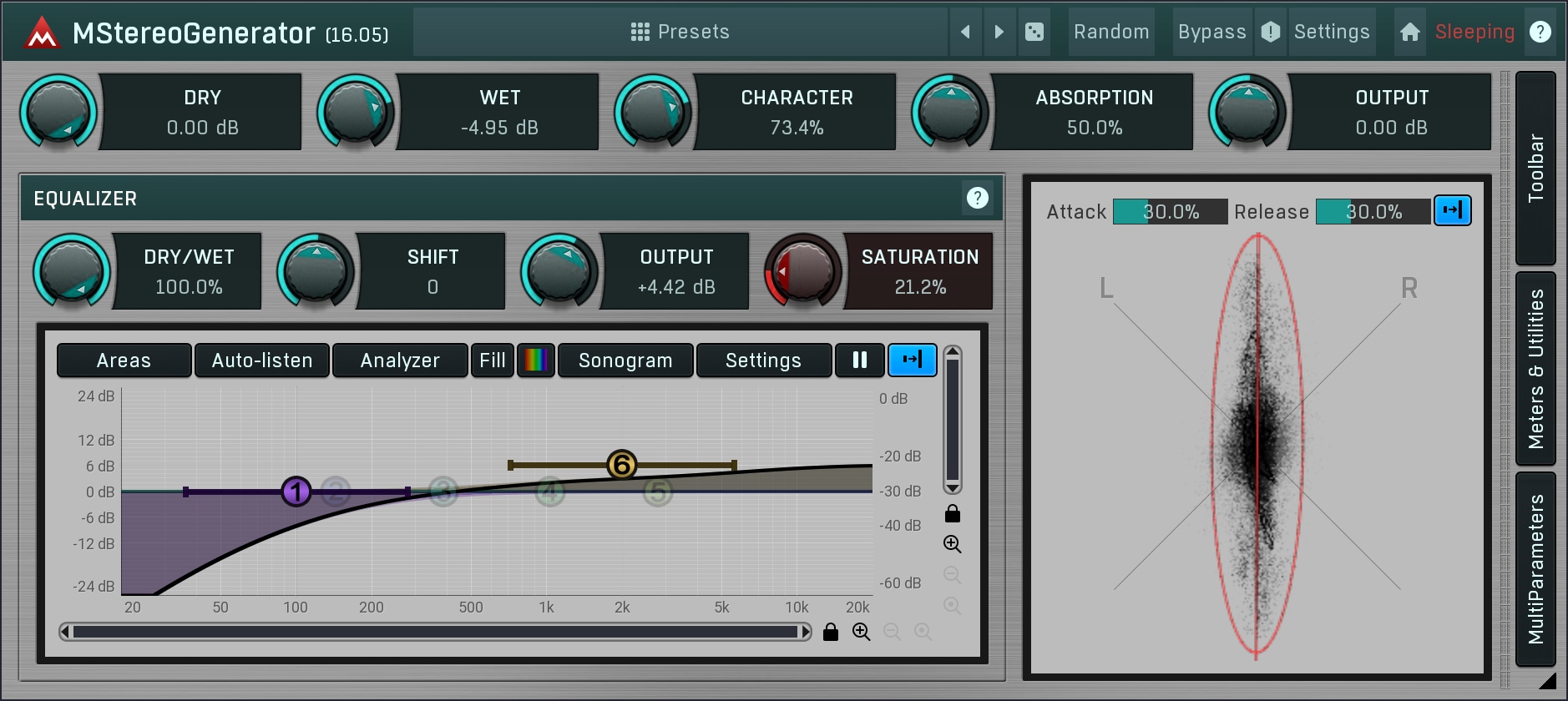Click the Home icon
The image size is (1568, 701).
(1410, 32)
